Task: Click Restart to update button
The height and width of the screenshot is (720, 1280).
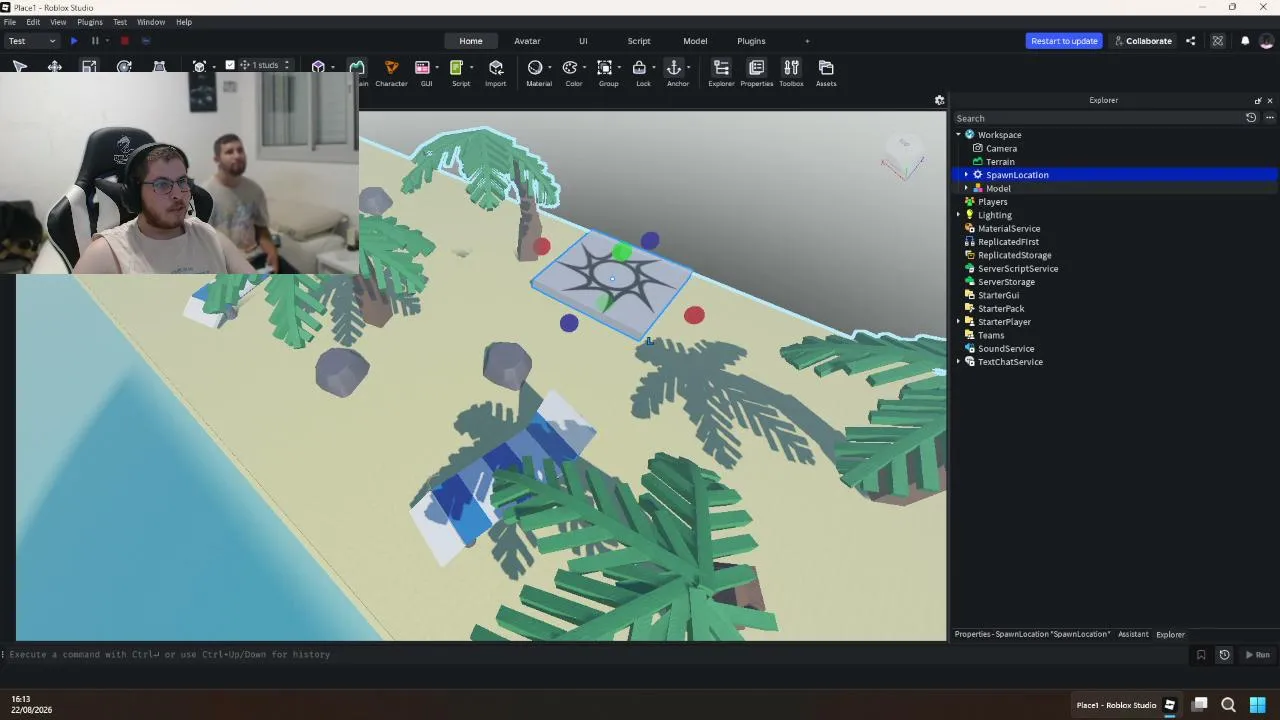Action: (x=1064, y=41)
